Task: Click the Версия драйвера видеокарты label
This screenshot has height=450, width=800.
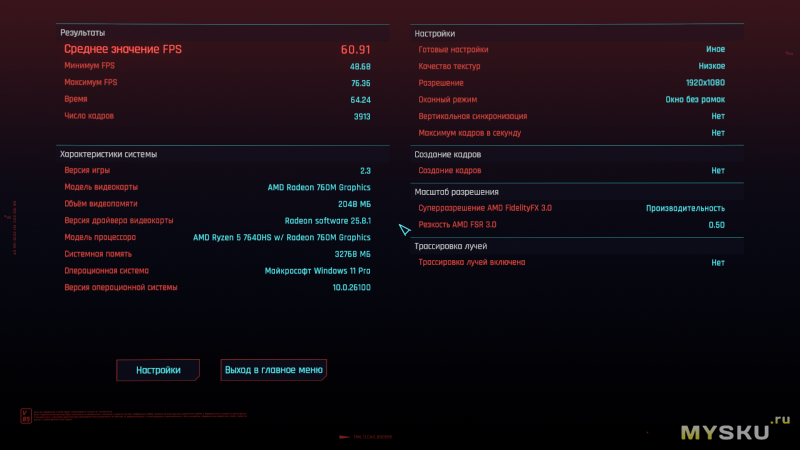Action: 118,220
